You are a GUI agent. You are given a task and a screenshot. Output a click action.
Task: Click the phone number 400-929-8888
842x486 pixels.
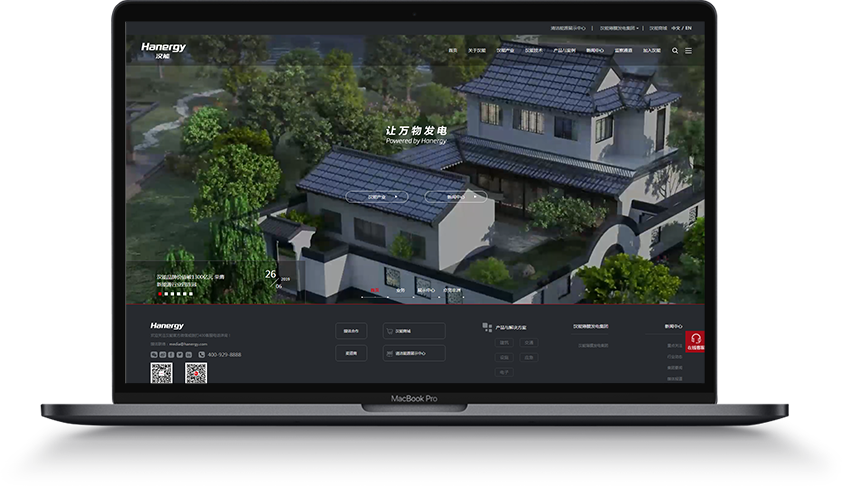click(224, 354)
